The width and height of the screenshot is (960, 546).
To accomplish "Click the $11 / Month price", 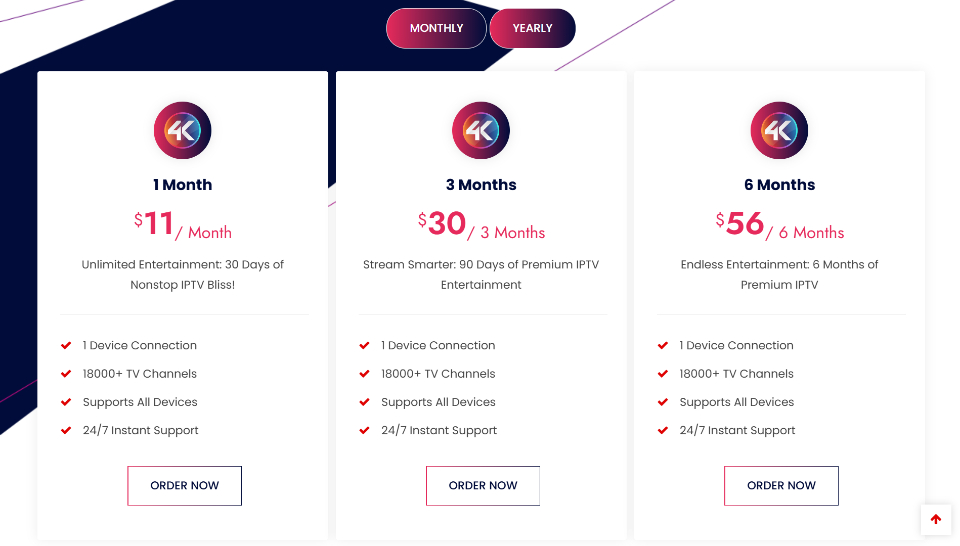I will point(183,225).
